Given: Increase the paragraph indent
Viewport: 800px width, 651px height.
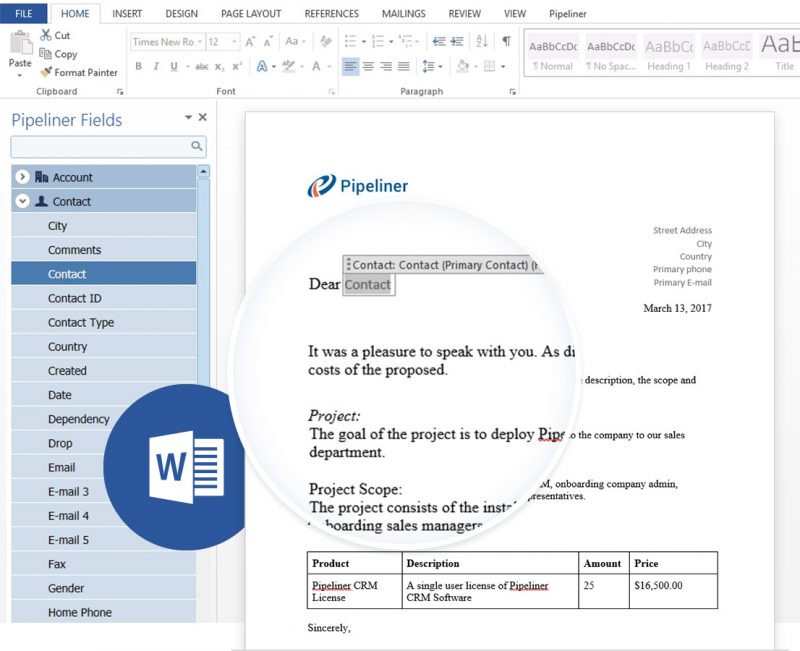Looking at the screenshot, I should tap(457, 41).
